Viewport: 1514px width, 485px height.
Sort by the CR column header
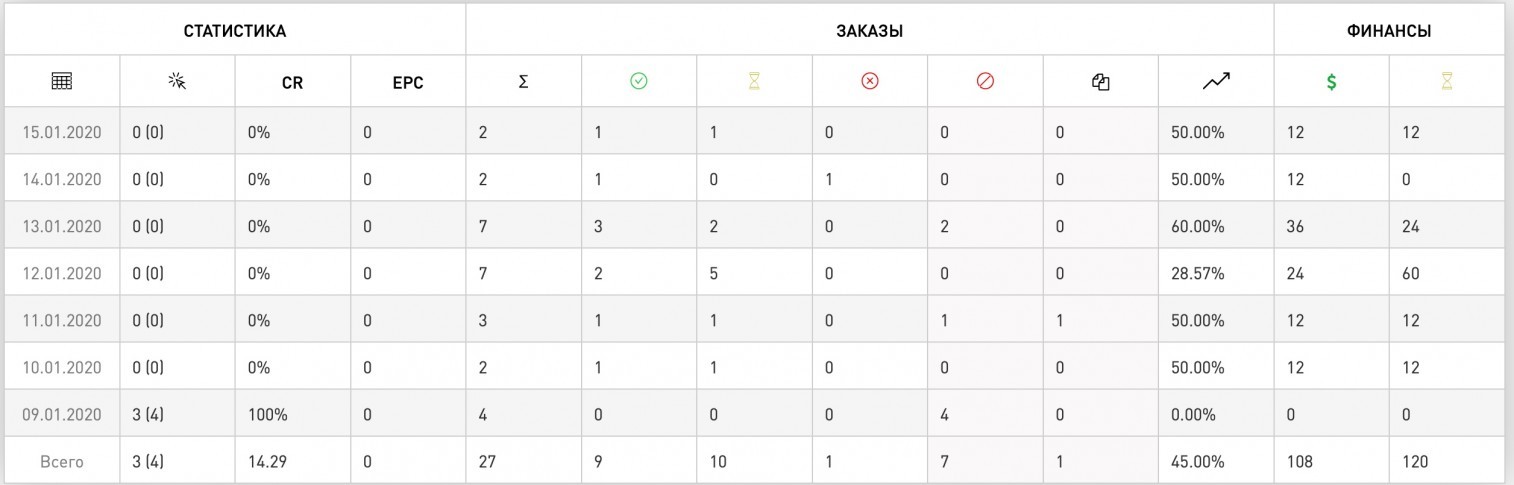coord(292,83)
